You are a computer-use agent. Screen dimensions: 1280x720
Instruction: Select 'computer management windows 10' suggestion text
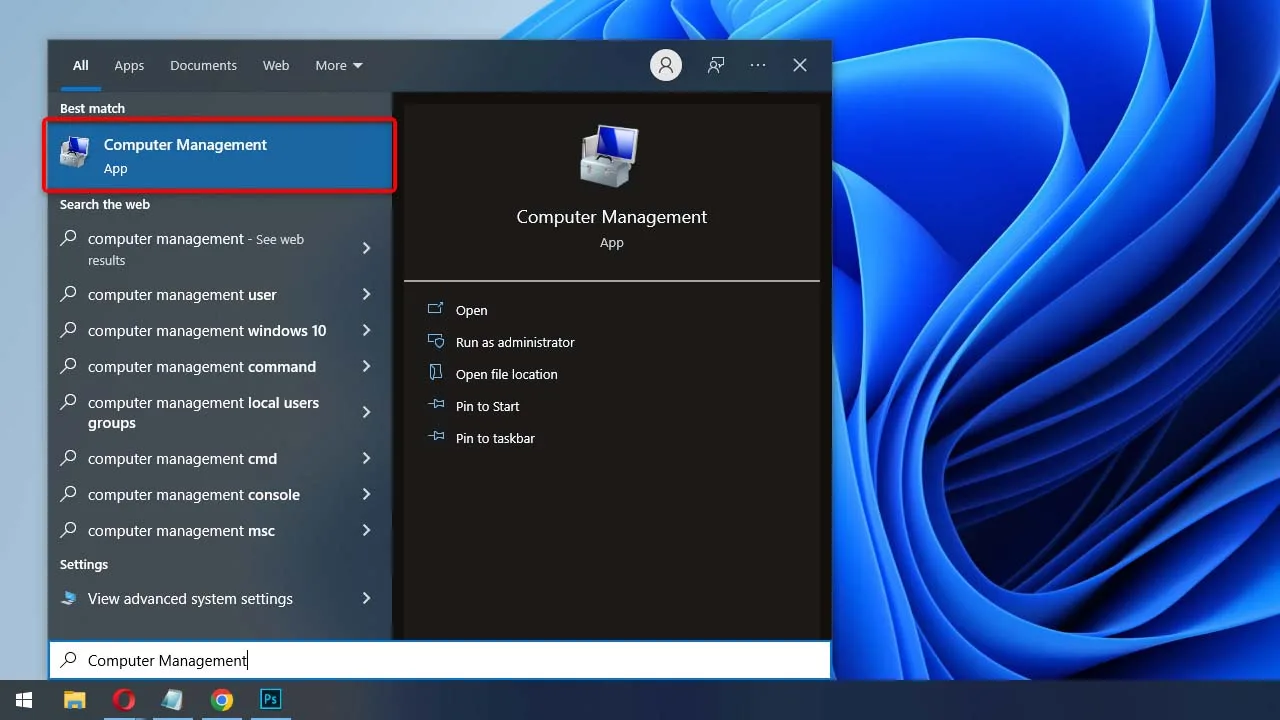(x=207, y=330)
